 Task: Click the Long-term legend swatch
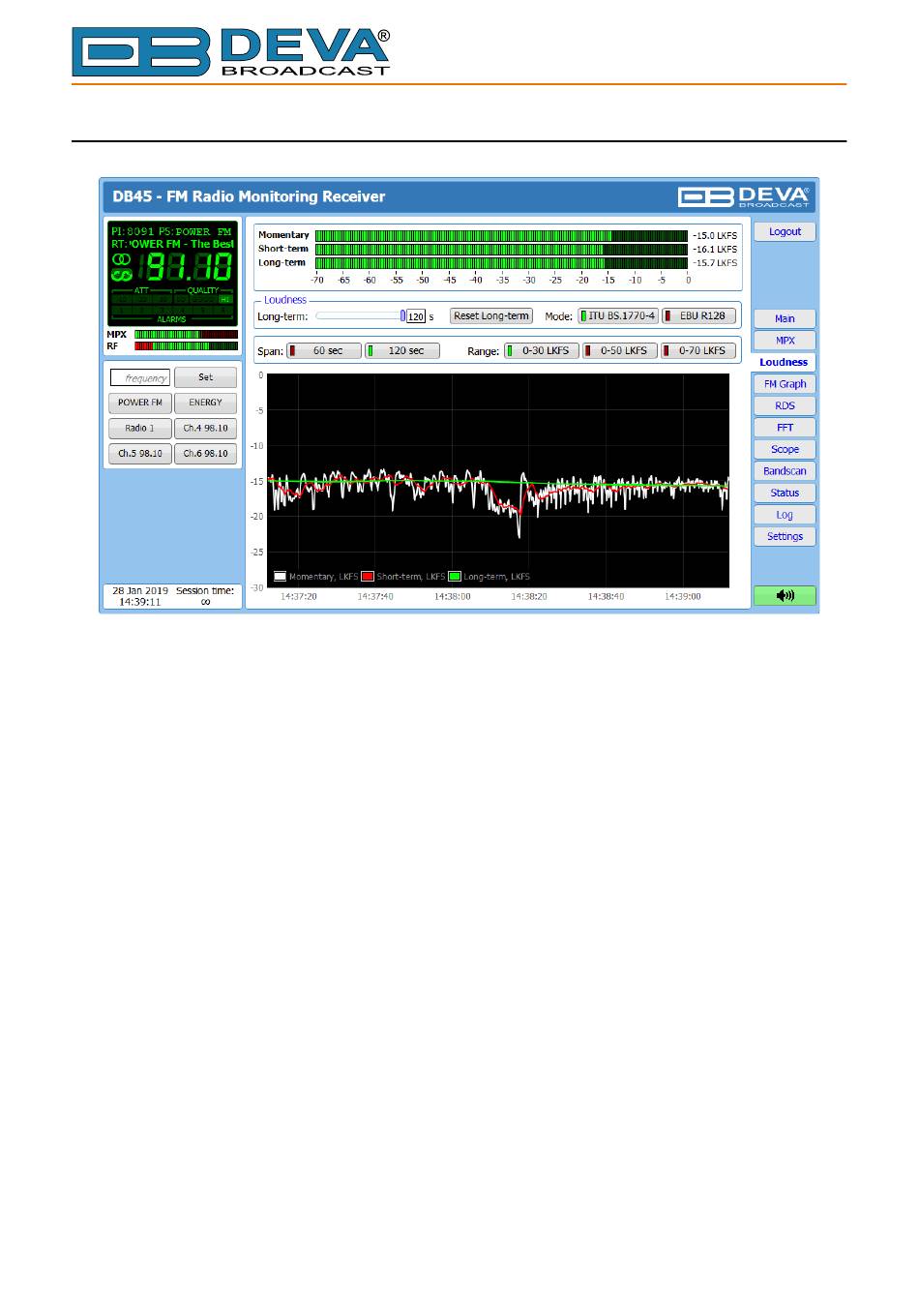455,577
